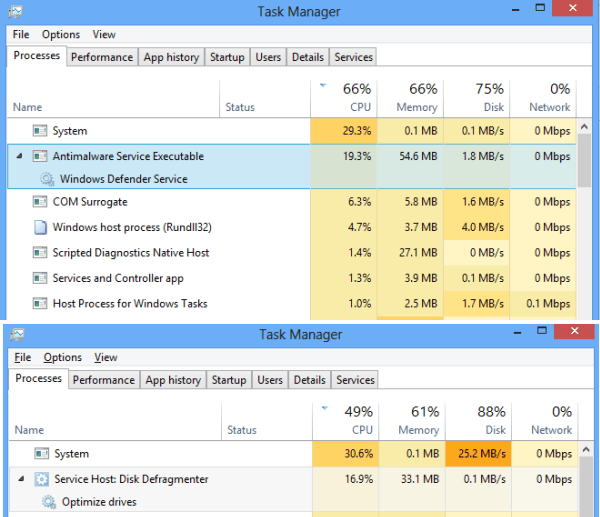This screenshot has width=600, height=517.
Task: Select Scripted Diagnostics Native Host row
Action: tap(292, 253)
